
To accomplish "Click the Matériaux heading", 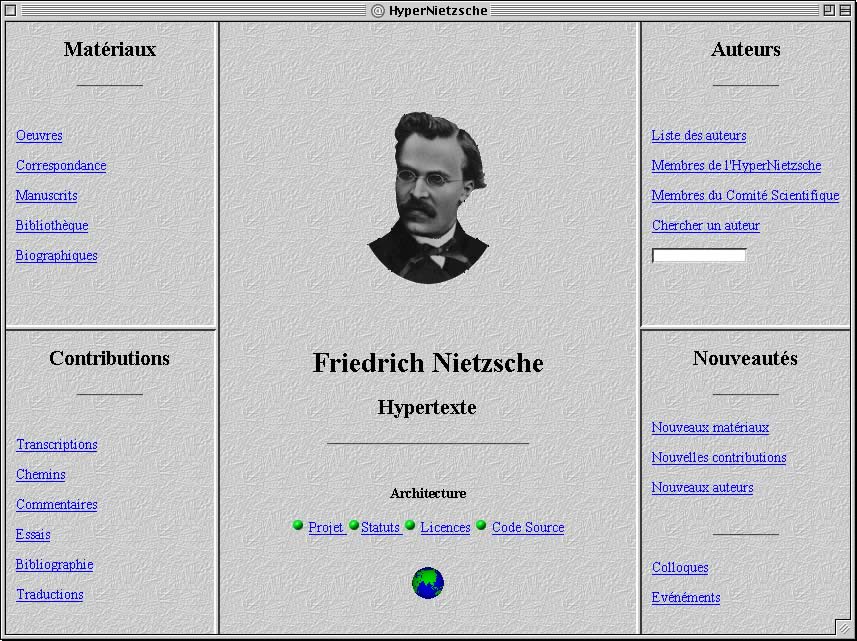I will 110,50.
